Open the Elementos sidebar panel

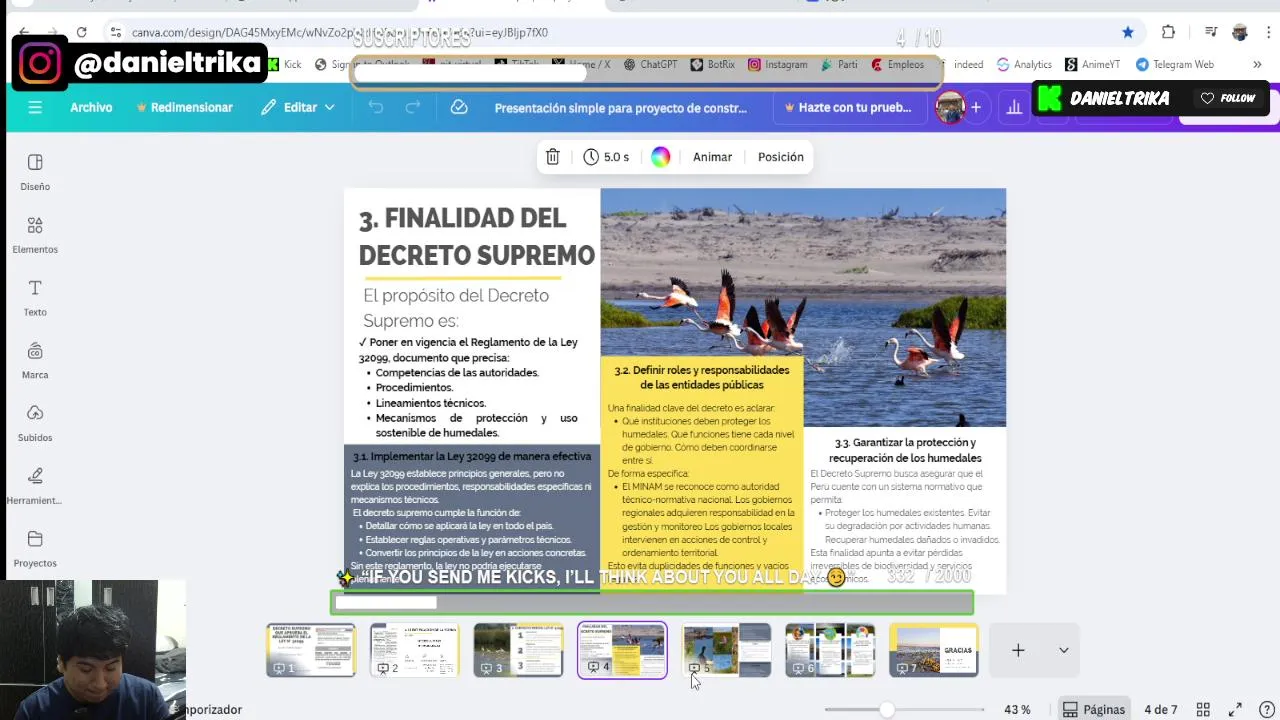point(35,235)
